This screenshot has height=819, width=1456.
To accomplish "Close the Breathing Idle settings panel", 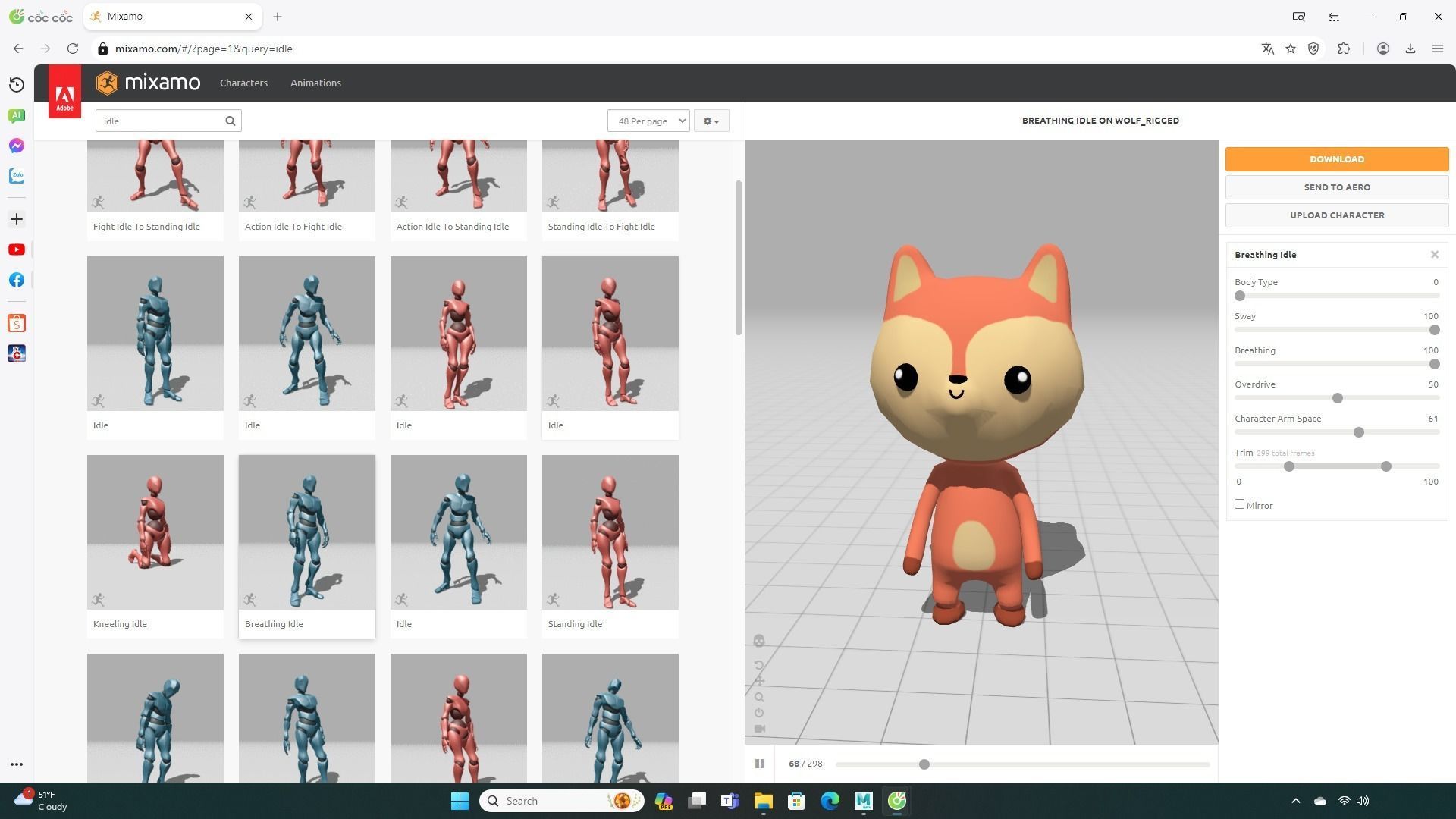I will [x=1435, y=255].
